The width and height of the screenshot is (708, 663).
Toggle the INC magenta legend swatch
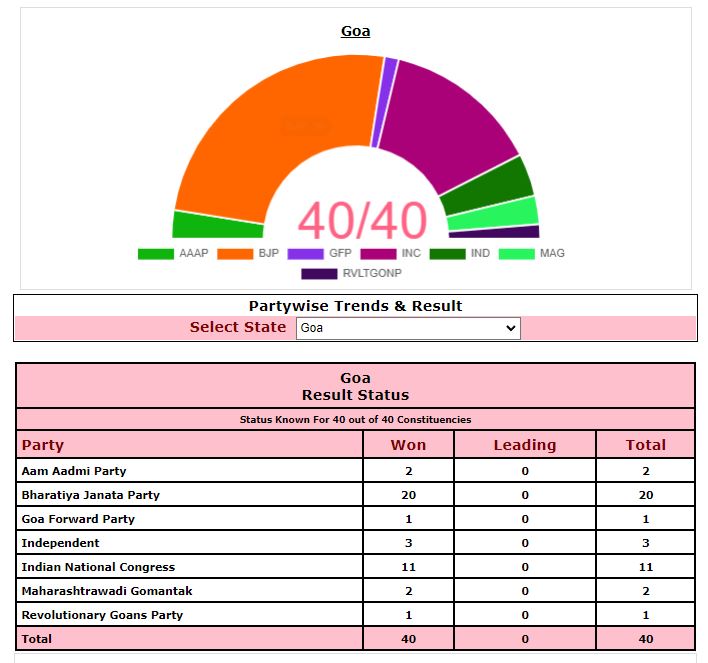click(378, 254)
